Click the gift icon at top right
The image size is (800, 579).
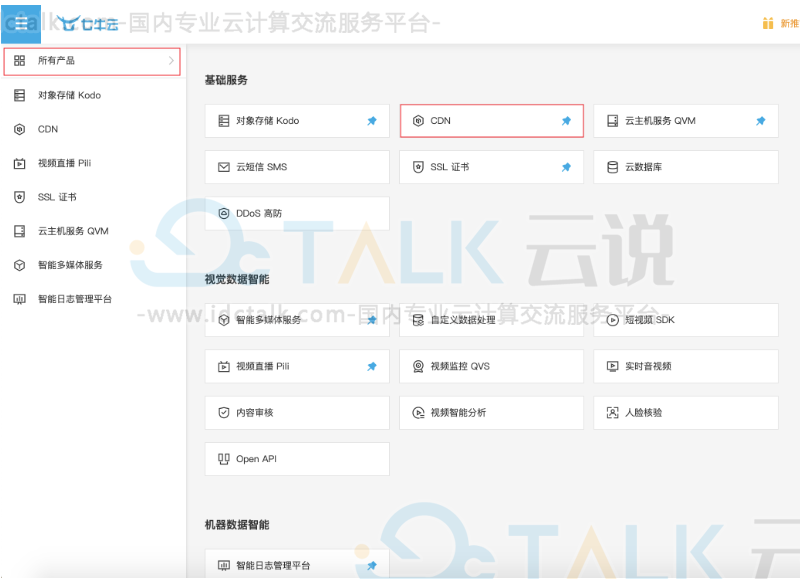(767, 23)
